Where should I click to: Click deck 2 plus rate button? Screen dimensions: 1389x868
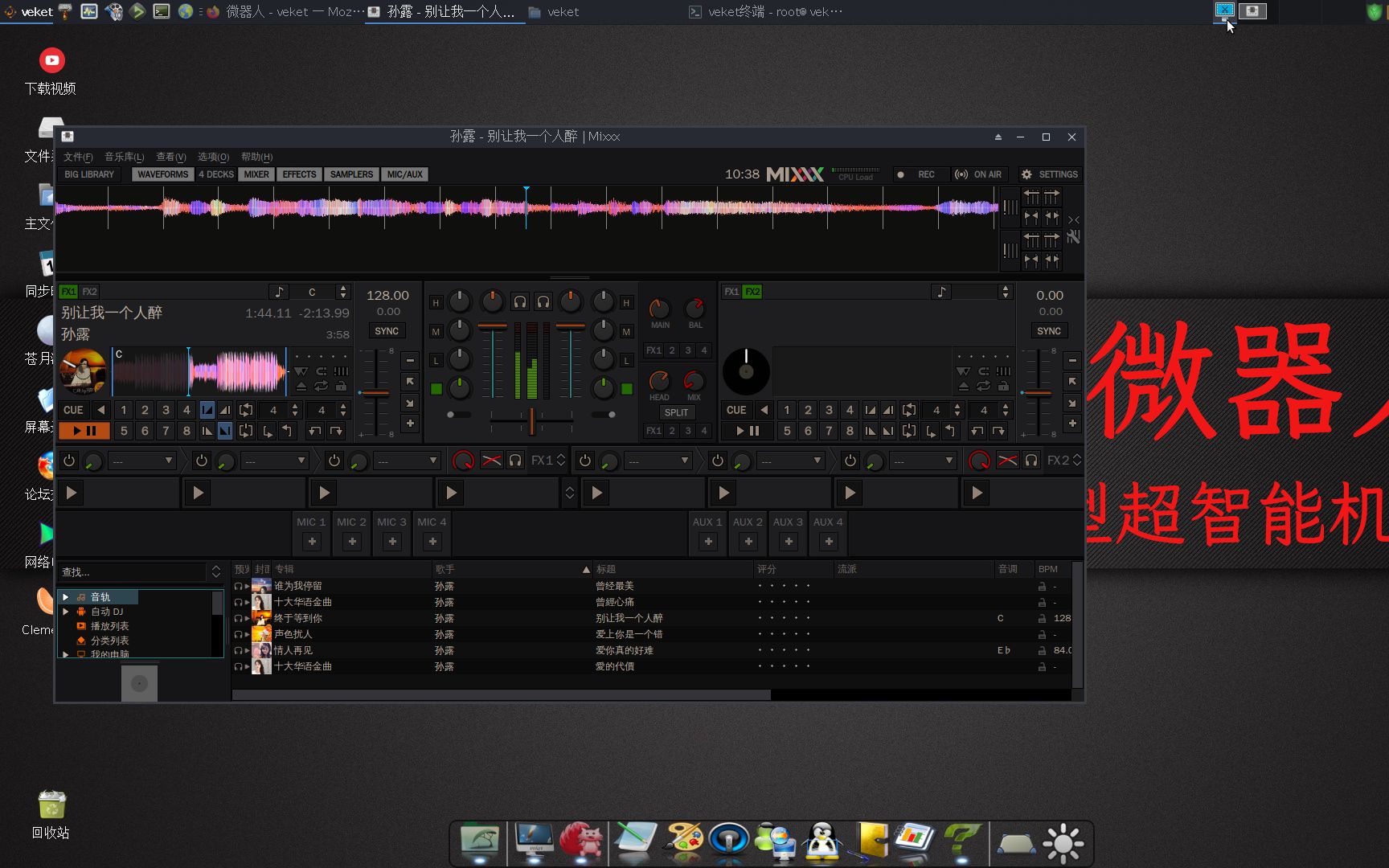point(1072,424)
